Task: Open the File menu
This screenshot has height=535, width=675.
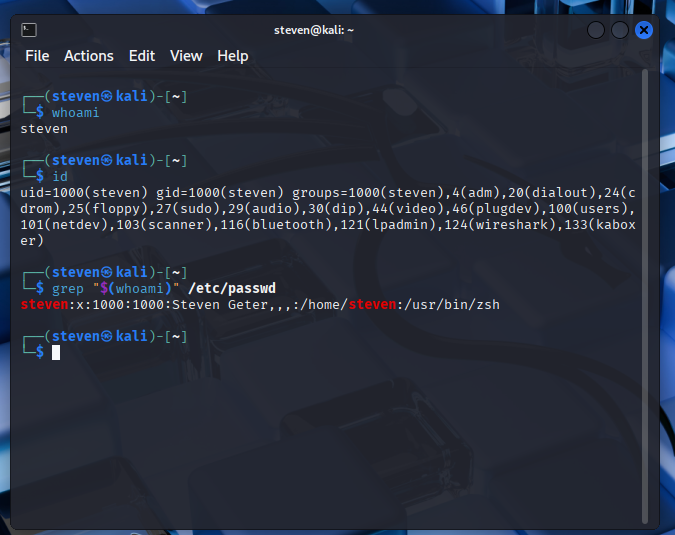Action: click(37, 56)
